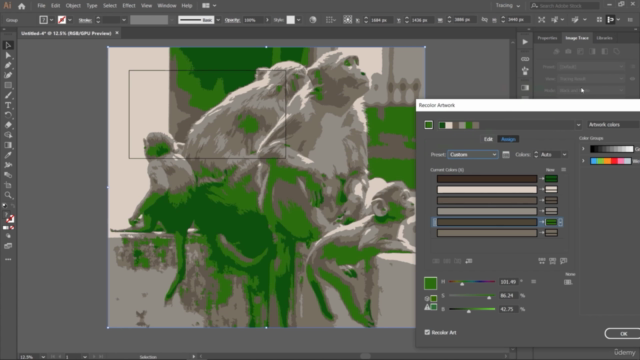The image size is (640, 360).
Task: Select the Shape Builder tool
Action: [x=8, y=135]
